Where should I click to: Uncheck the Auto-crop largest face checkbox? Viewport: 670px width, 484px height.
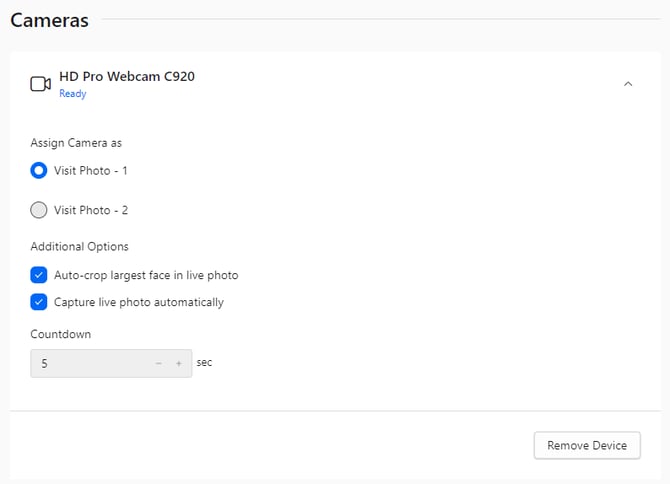click(x=39, y=275)
